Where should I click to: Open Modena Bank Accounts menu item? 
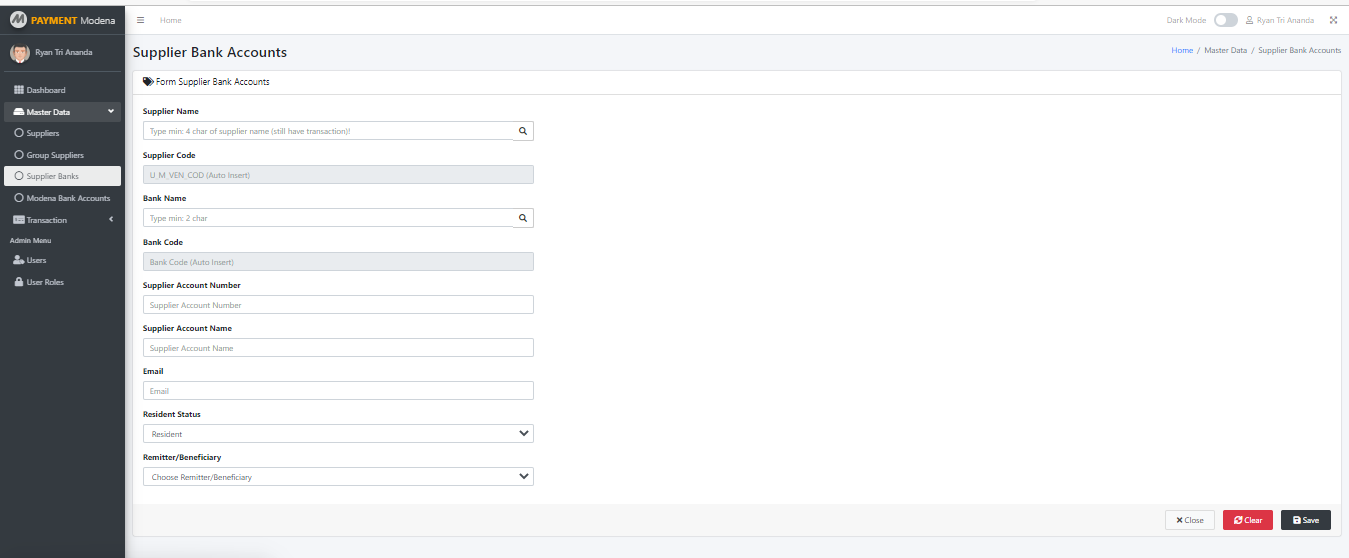68,198
